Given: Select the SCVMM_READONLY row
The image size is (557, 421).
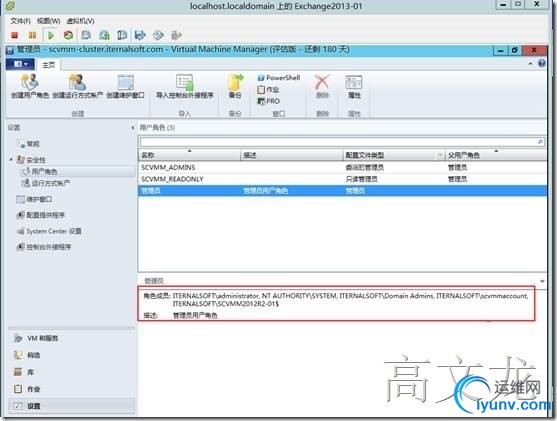Looking at the screenshot, I should pos(342,179).
